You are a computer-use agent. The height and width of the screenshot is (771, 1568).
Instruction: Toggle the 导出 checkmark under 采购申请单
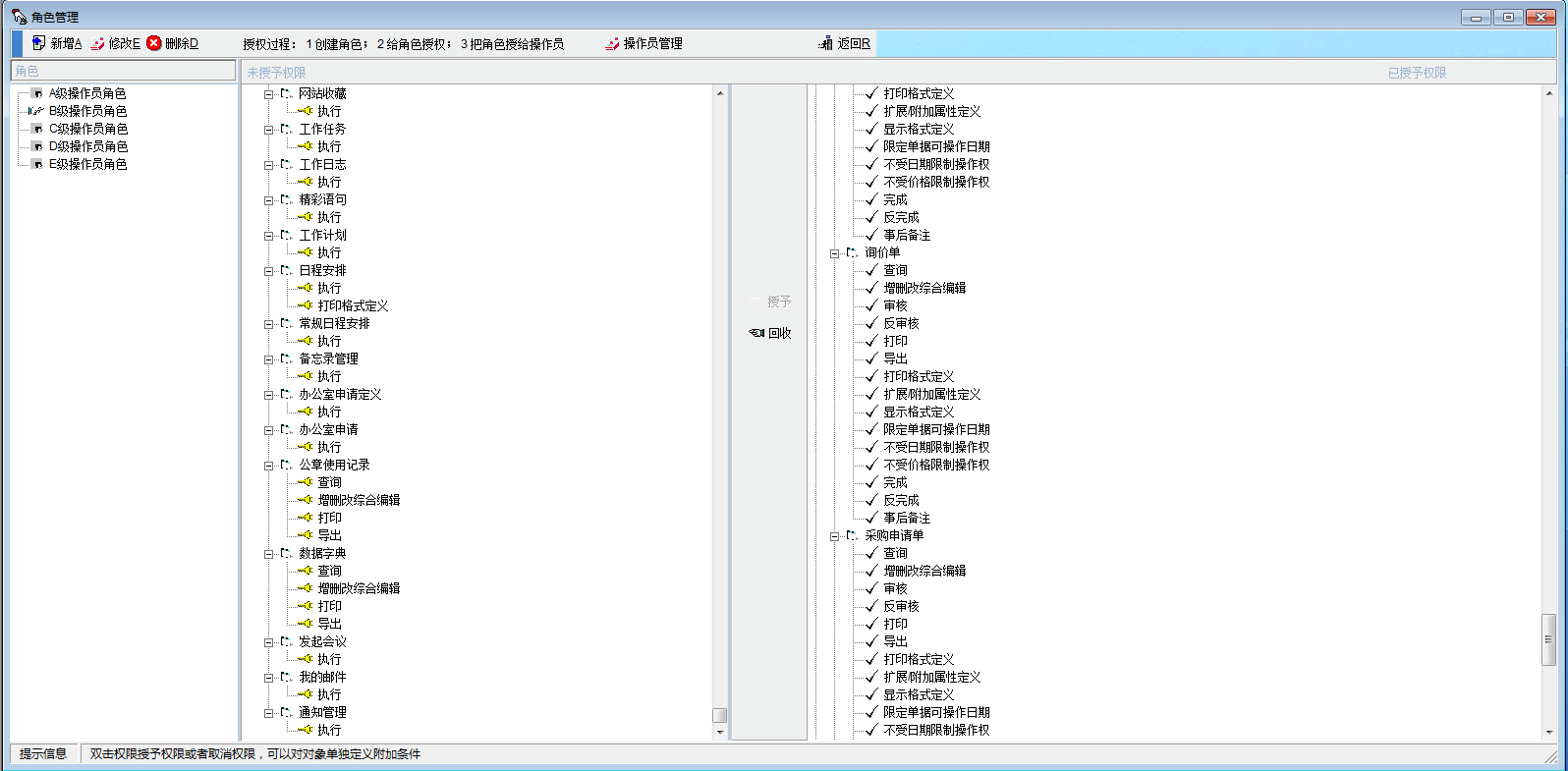pos(870,641)
